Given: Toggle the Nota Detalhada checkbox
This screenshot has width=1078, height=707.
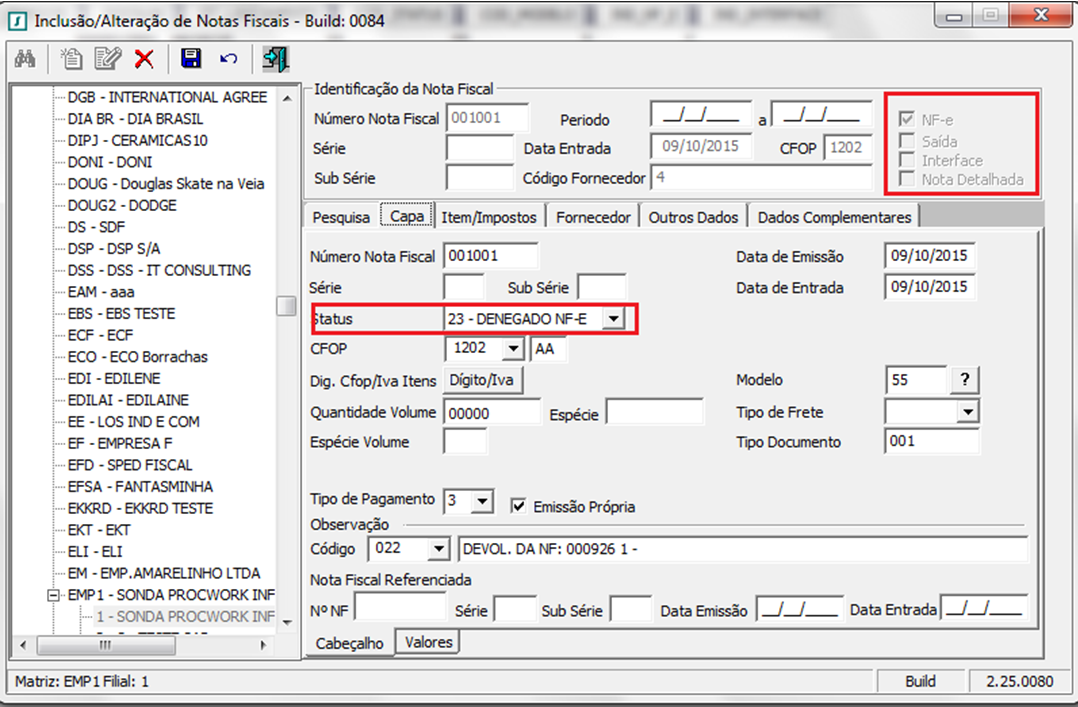Looking at the screenshot, I should [x=907, y=180].
